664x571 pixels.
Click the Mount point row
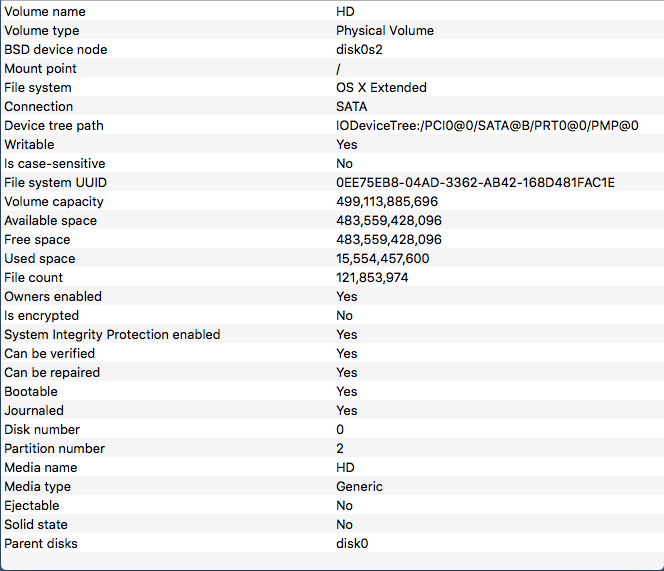332,69
